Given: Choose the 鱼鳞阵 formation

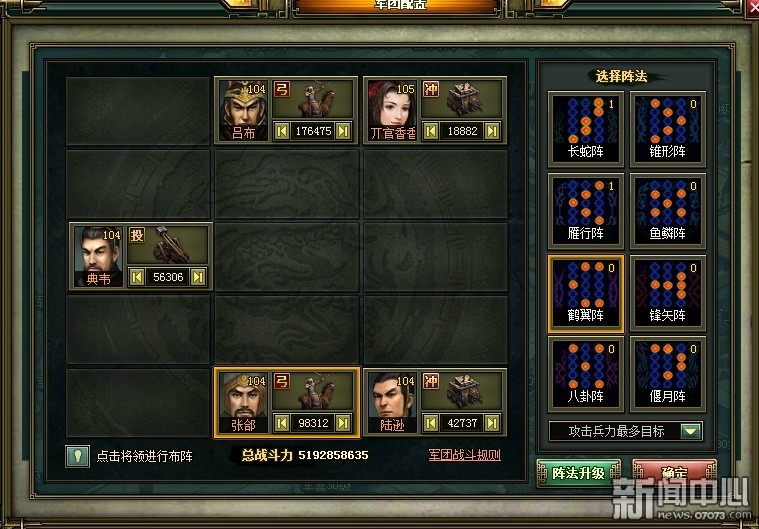Looking at the screenshot, I should (668, 211).
